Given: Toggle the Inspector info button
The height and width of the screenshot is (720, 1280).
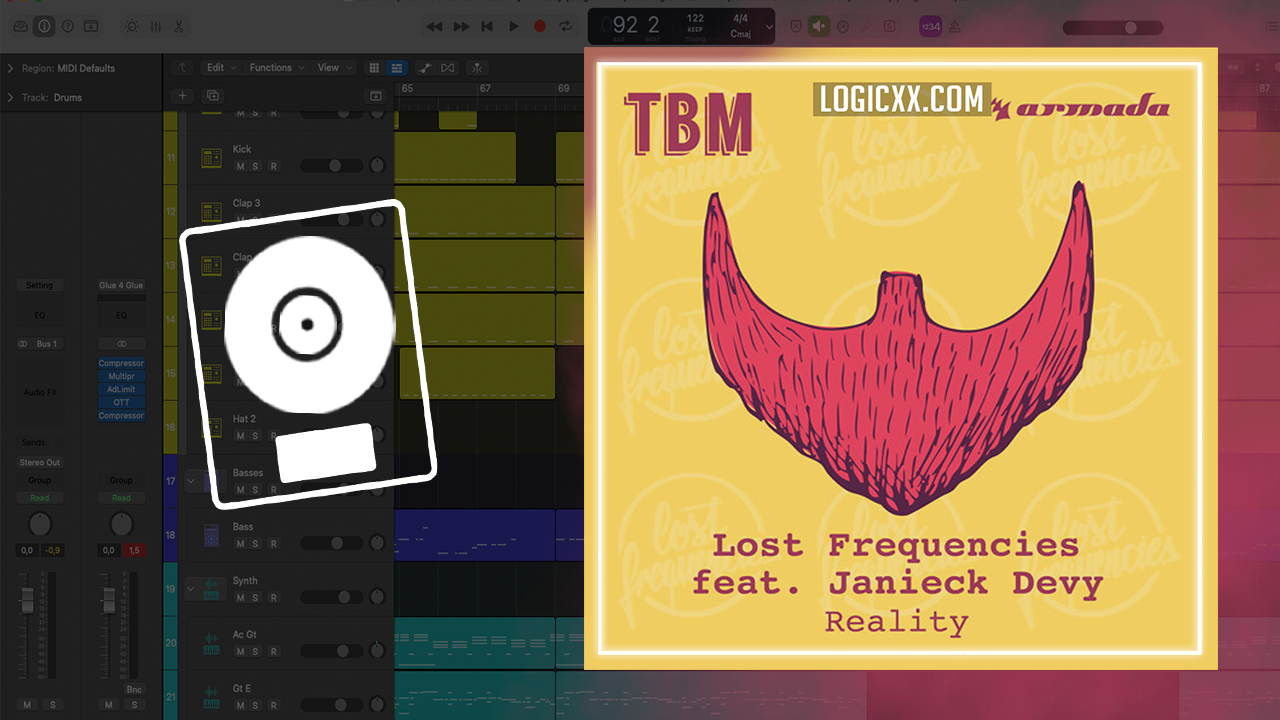Looking at the screenshot, I should tap(44, 27).
